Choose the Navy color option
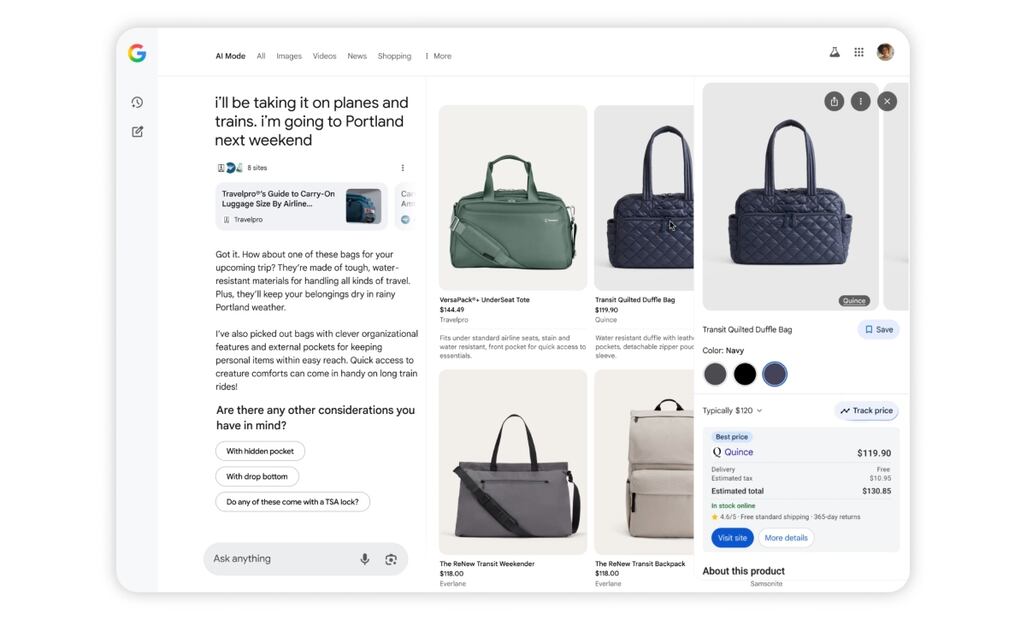Image resolution: width=1026 pixels, height=620 pixels. (775, 374)
